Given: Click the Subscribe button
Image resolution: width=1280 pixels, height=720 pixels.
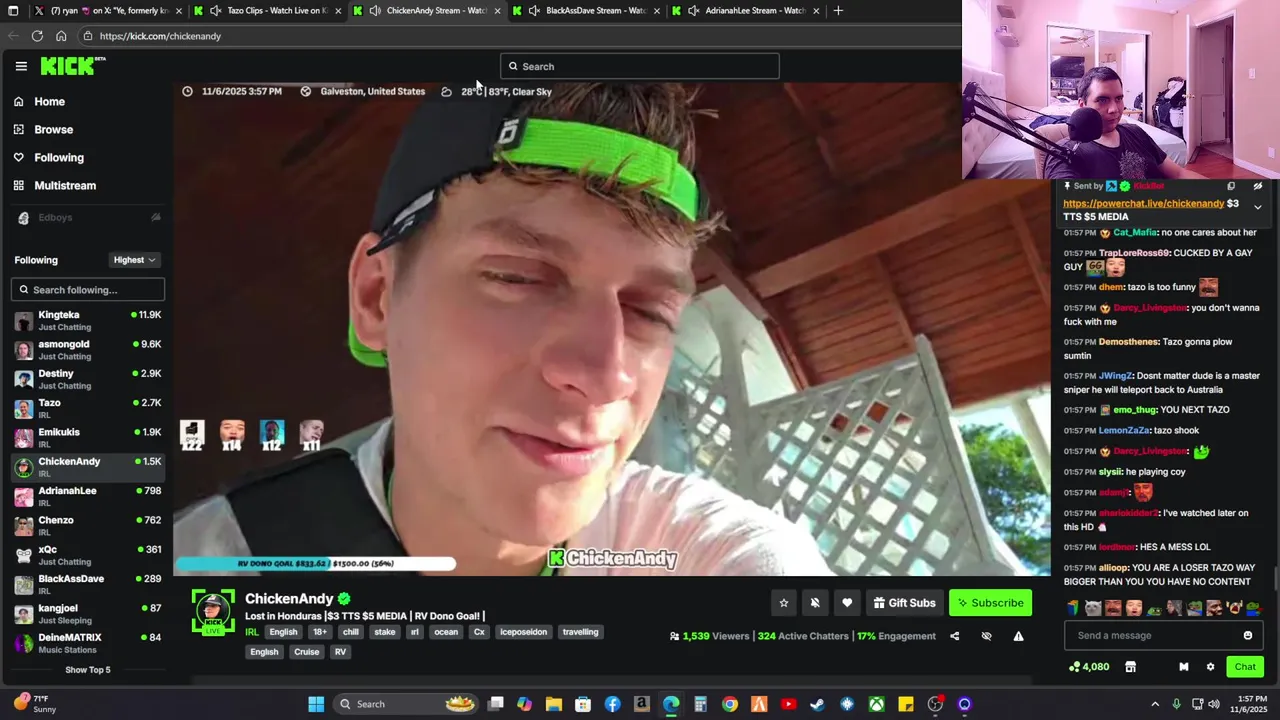Looking at the screenshot, I should (990, 603).
